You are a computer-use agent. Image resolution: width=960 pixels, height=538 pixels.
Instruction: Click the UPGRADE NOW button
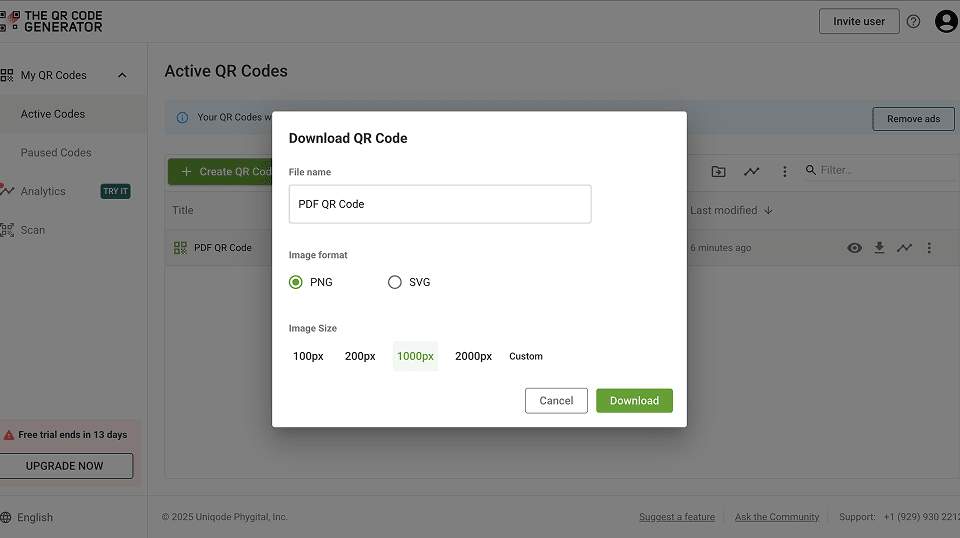click(x=66, y=466)
